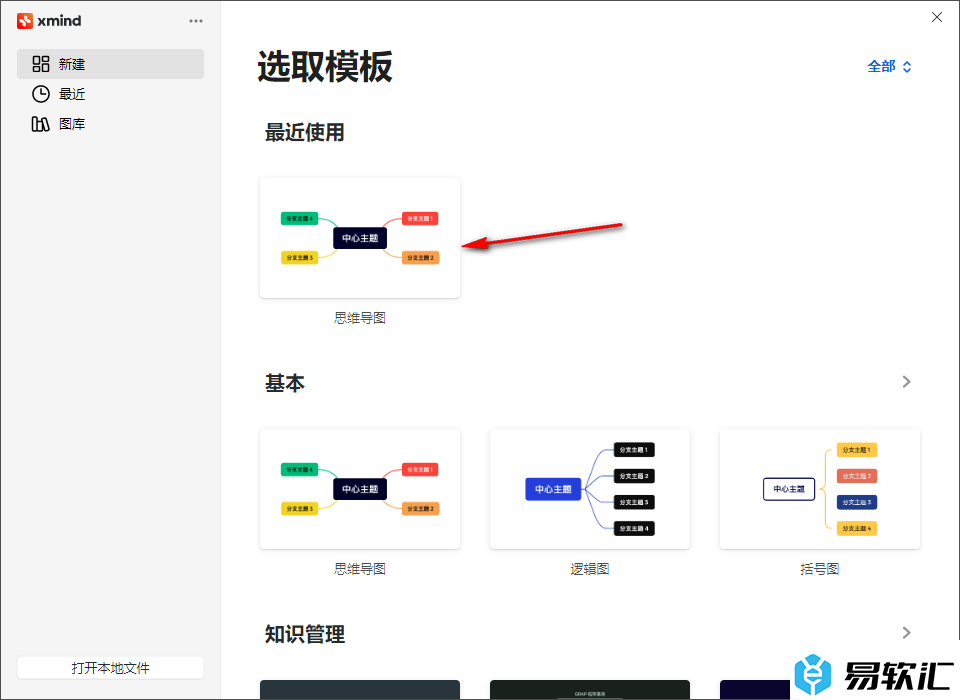Screen dimensions: 960x700
Task: Open the three-dot more options menu
Action: tap(196, 21)
